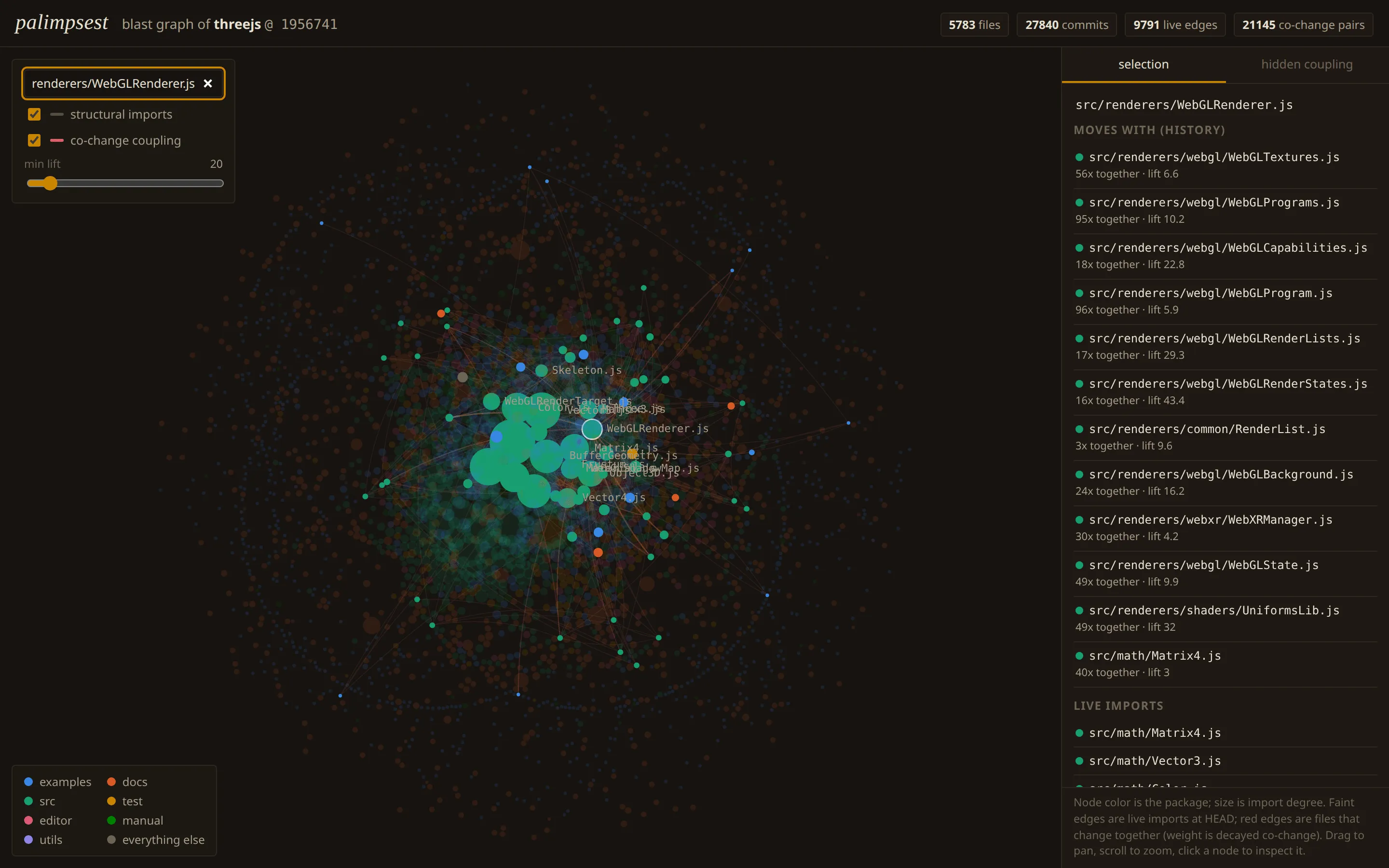1389x868 pixels.
Task: Clear the search box with the X icon
Action: [208, 83]
